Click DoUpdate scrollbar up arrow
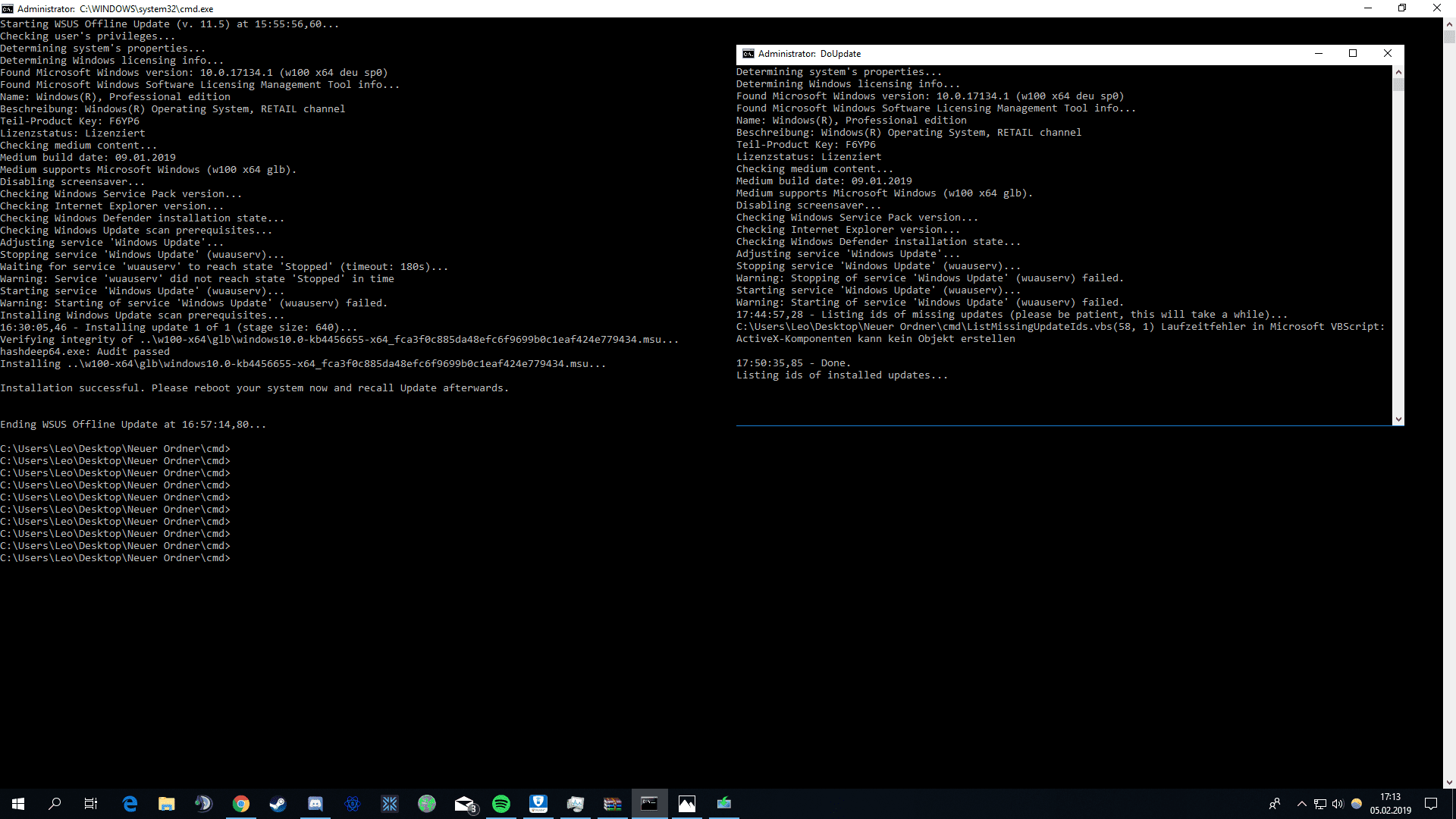 click(x=1398, y=72)
